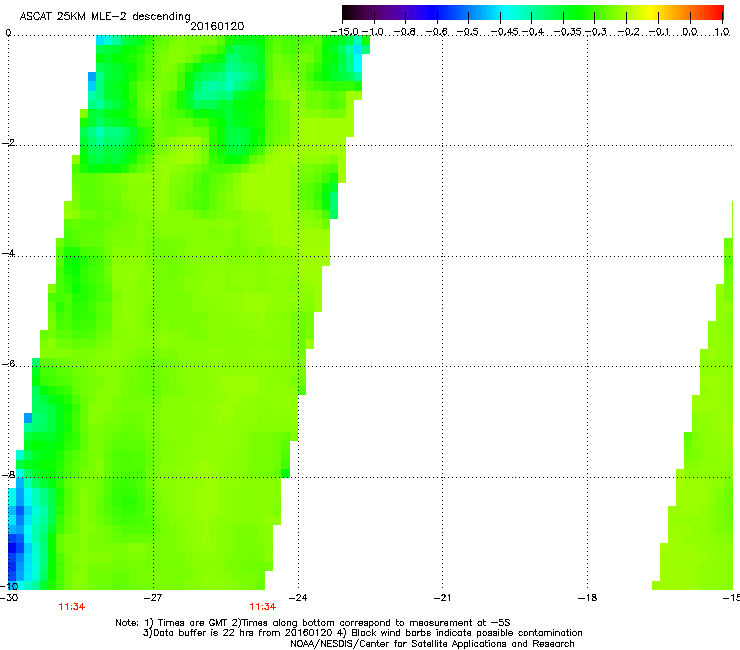This screenshot has width=740, height=650.
Task: Select the color scale label '-0.1'
Action: [x=660, y=32]
